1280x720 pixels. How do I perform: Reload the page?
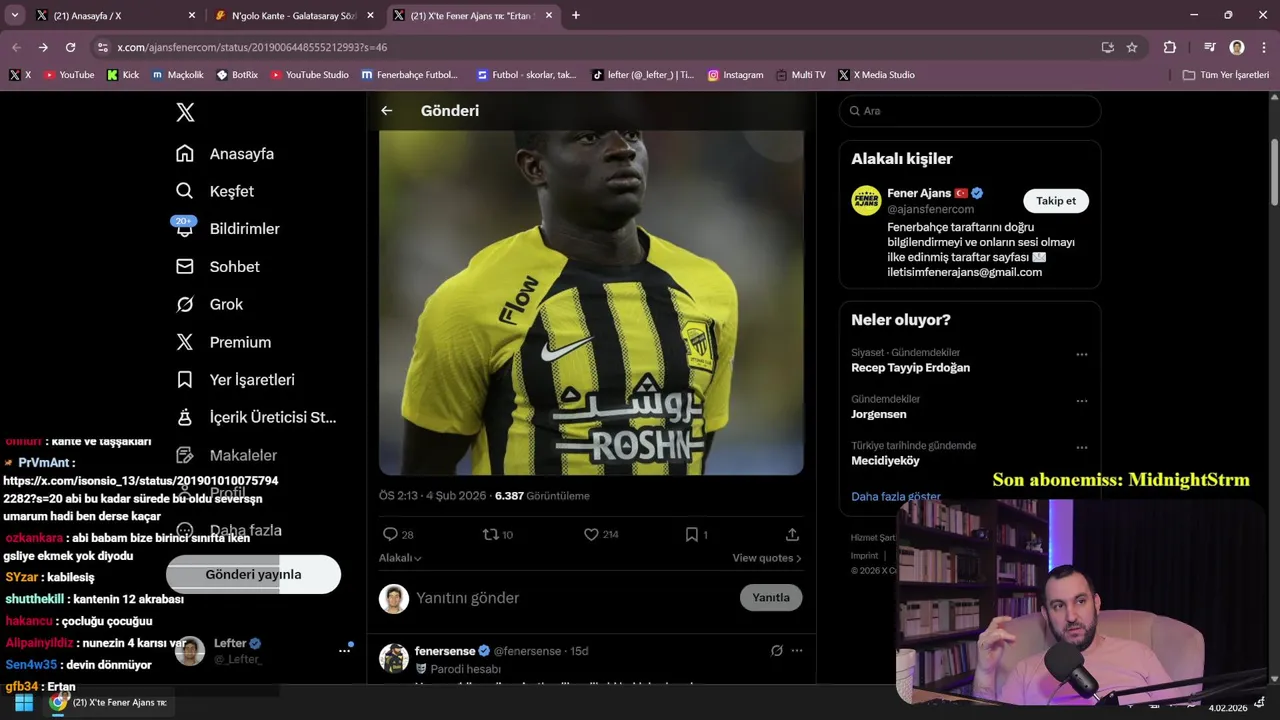click(x=70, y=47)
